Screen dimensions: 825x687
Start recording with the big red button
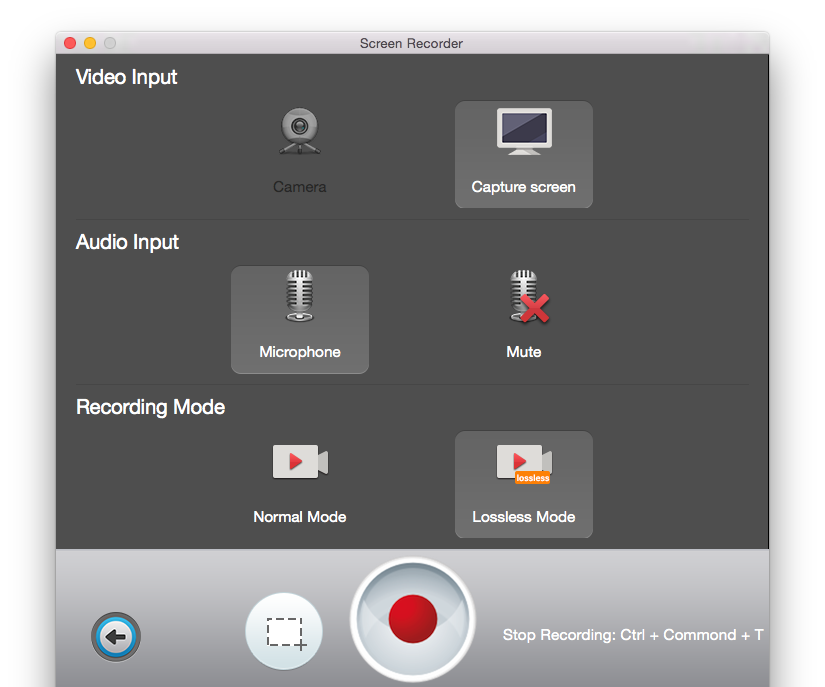click(x=412, y=619)
